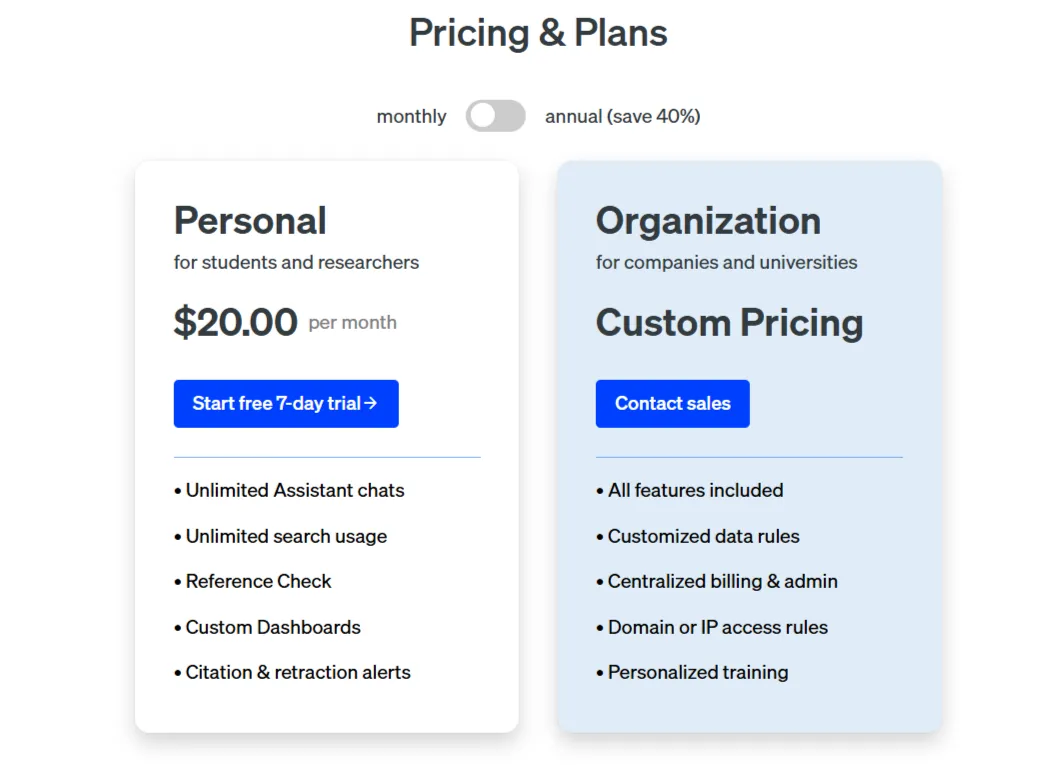The image size is (1050, 765).
Task: Click the Start free 7-day trial button
Action: pyautogui.click(x=286, y=403)
